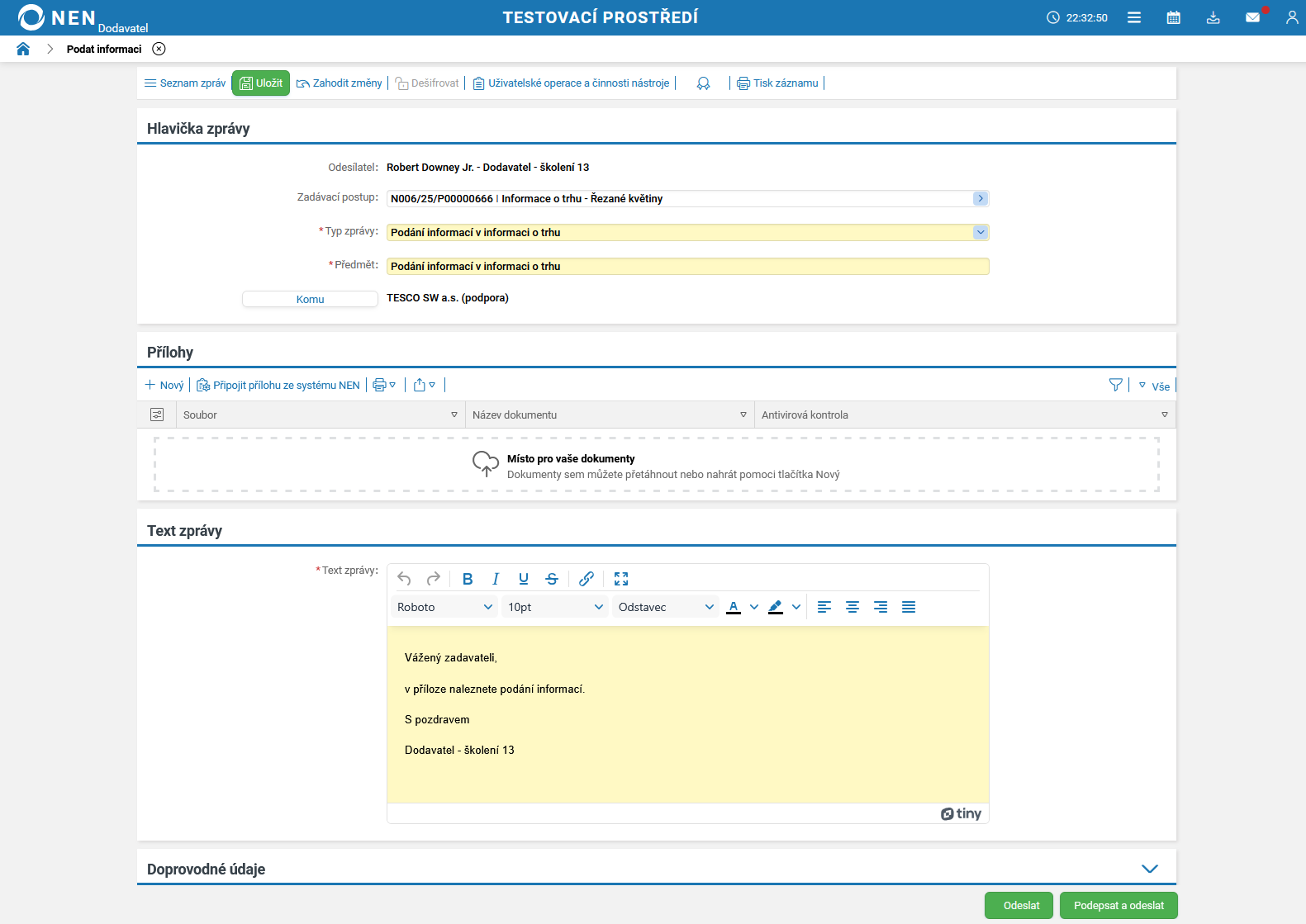Open Seznam zpráv from toolbar

(x=185, y=83)
